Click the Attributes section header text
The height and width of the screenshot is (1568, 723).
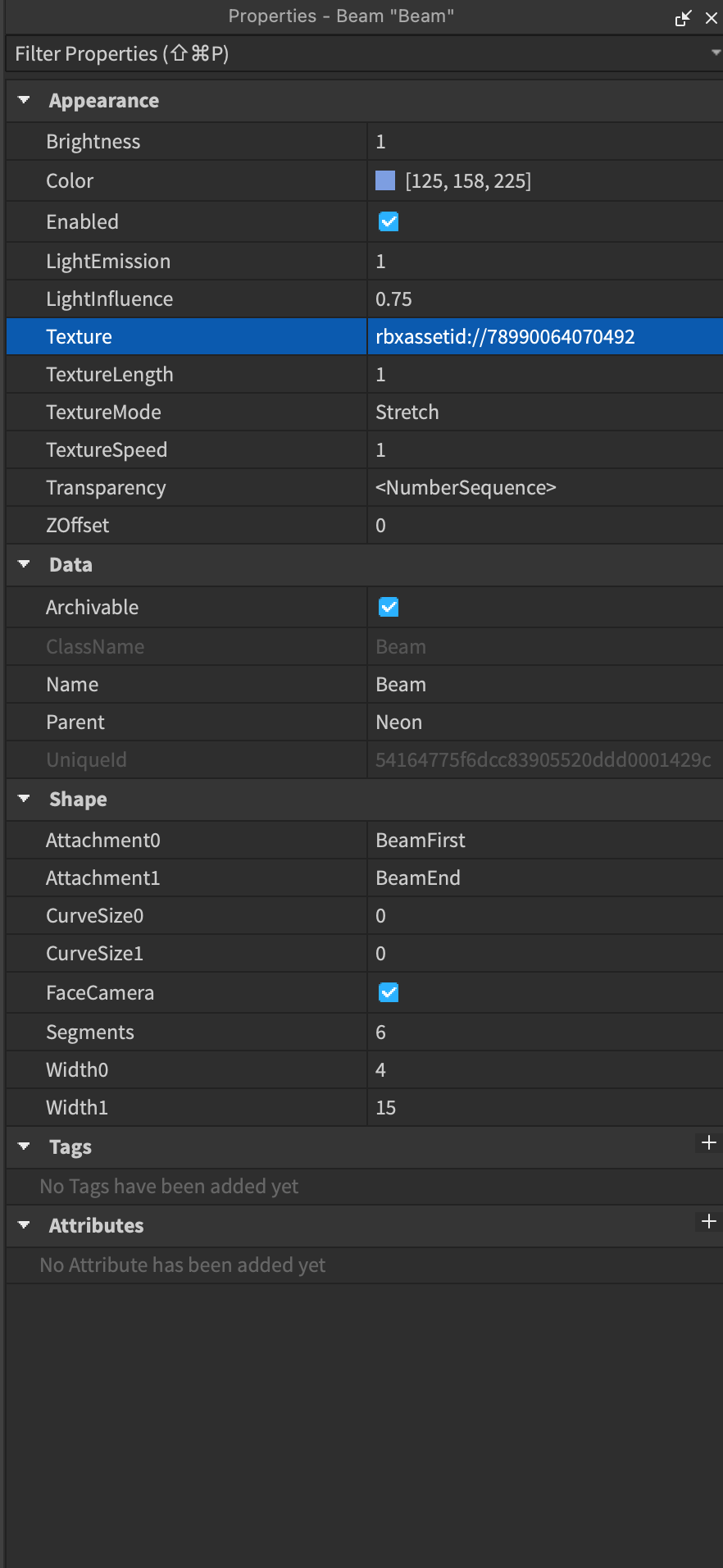click(96, 1225)
